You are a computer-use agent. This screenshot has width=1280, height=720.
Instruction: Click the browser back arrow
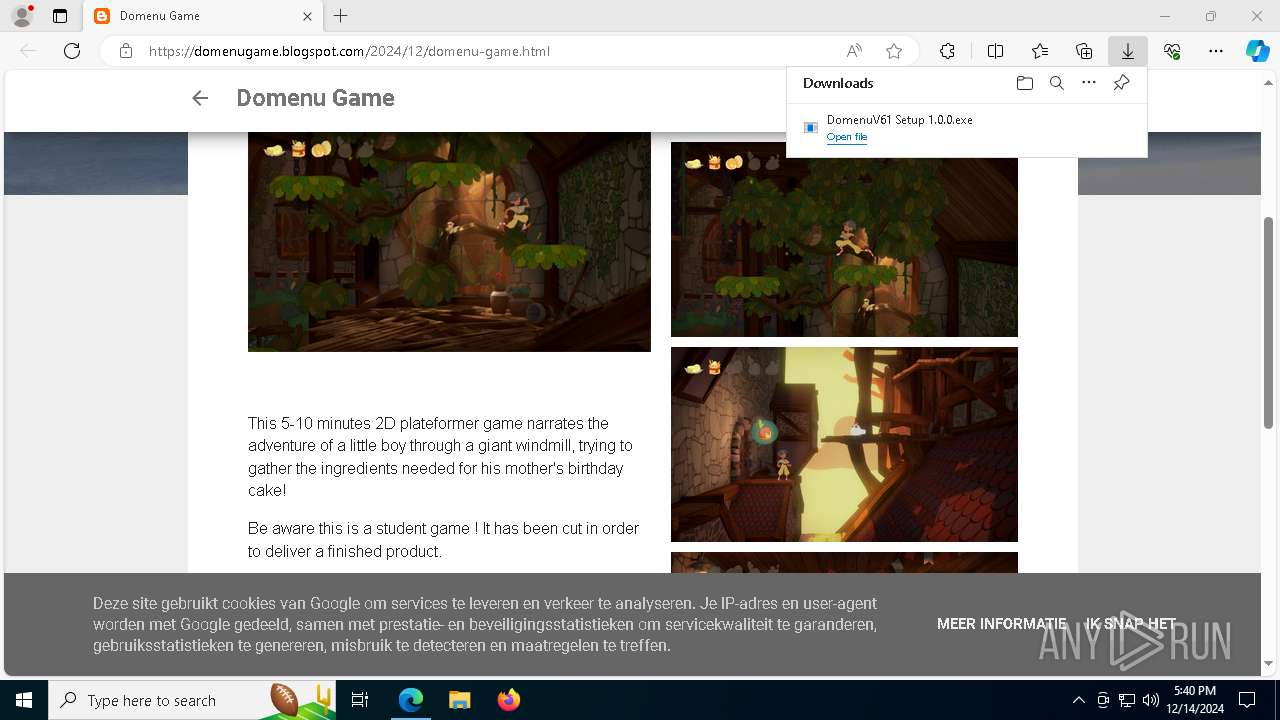28,51
